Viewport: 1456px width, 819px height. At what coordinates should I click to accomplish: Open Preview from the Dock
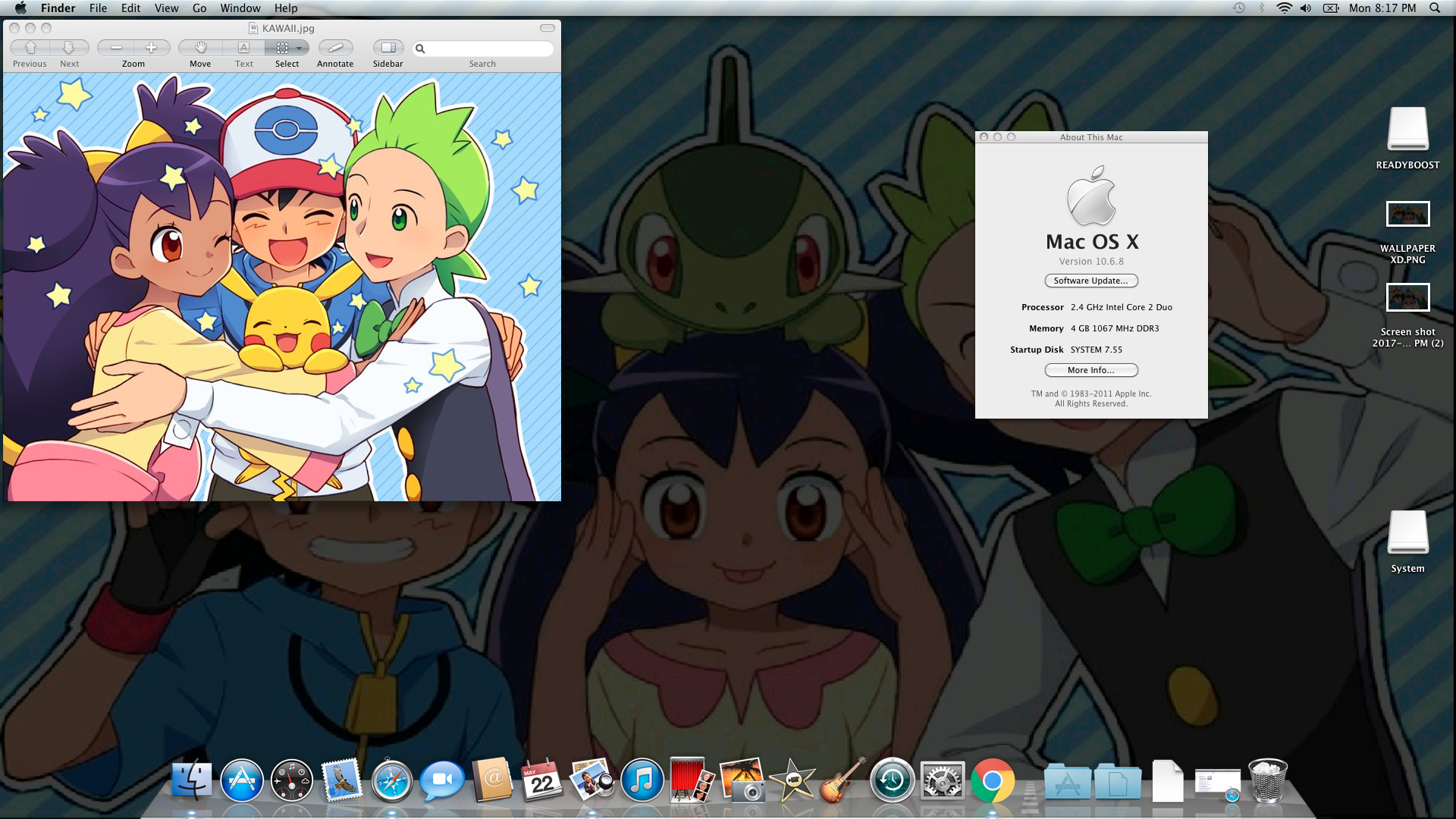[592, 780]
